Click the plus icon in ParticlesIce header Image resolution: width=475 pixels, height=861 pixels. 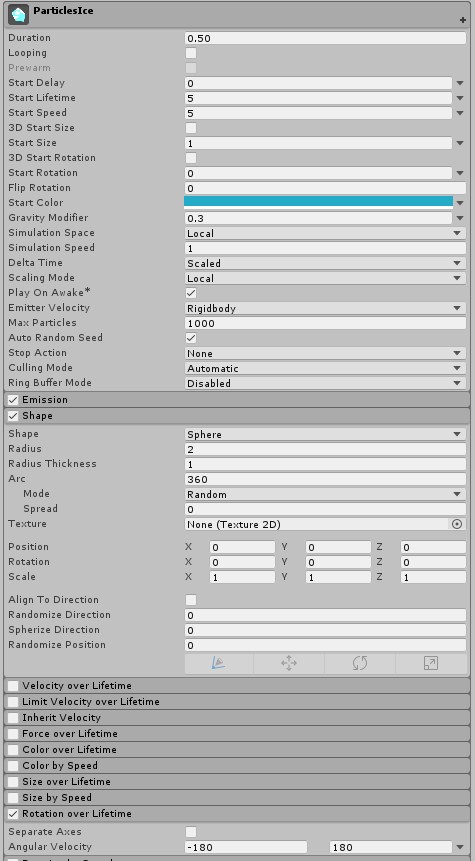[463, 20]
